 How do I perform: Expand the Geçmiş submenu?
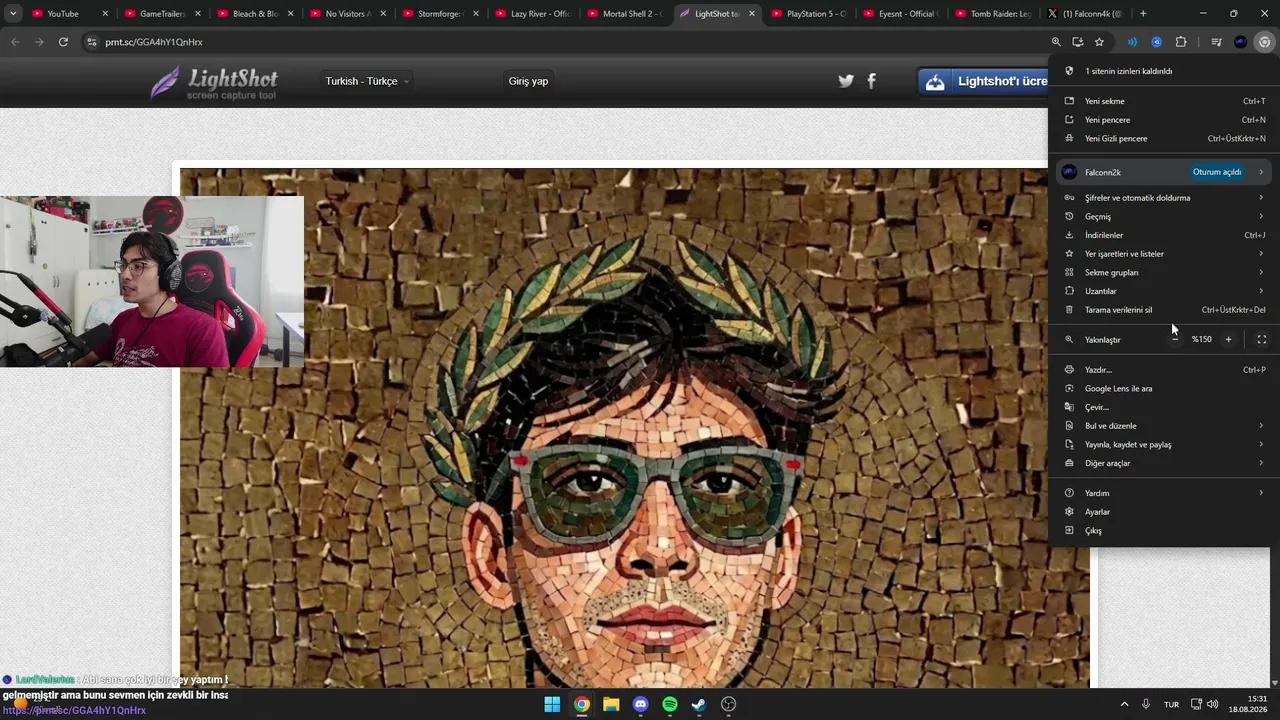[x=1164, y=216]
